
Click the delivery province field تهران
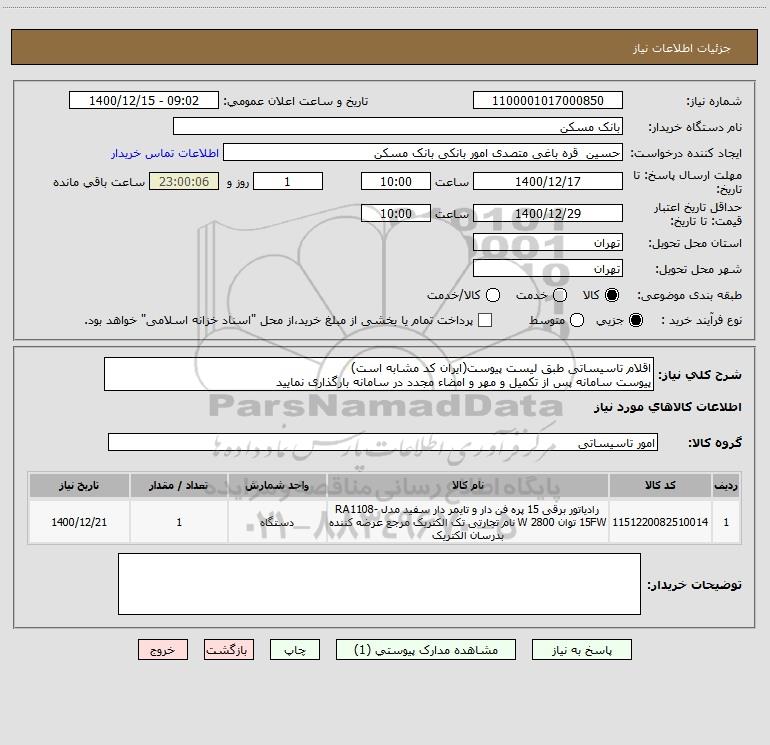(548, 242)
